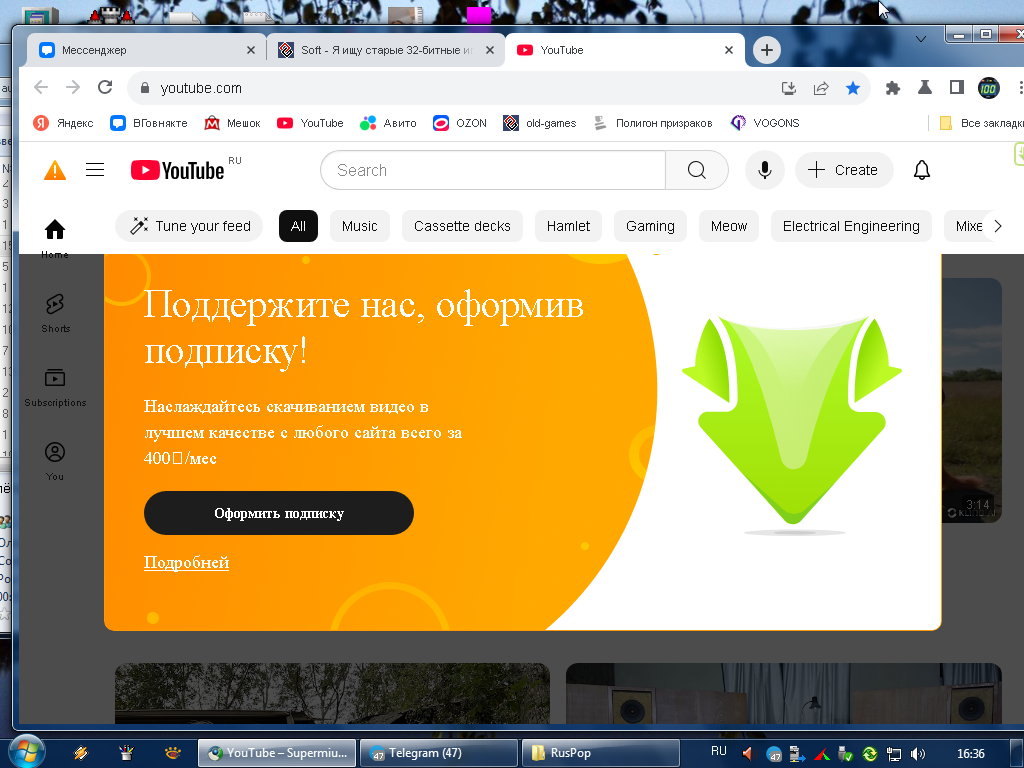Viewport: 1024px width, 768px height.
Task: Click the YouTube logo
Action: (x=178, y=170)
